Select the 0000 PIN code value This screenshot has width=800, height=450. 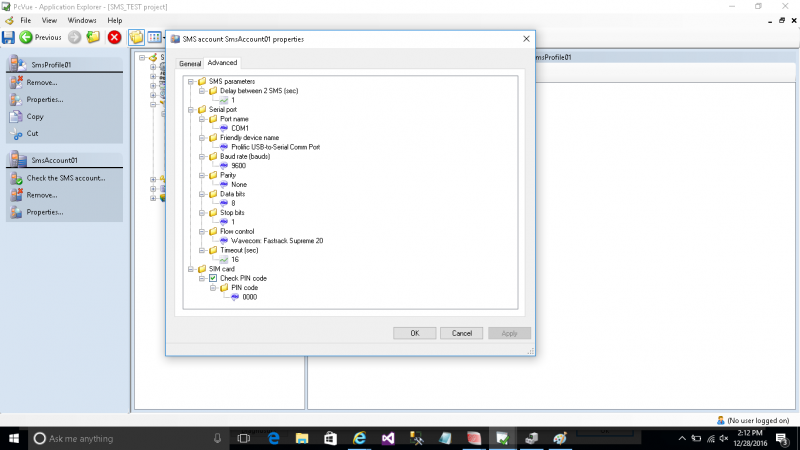(x=249, y=297)
